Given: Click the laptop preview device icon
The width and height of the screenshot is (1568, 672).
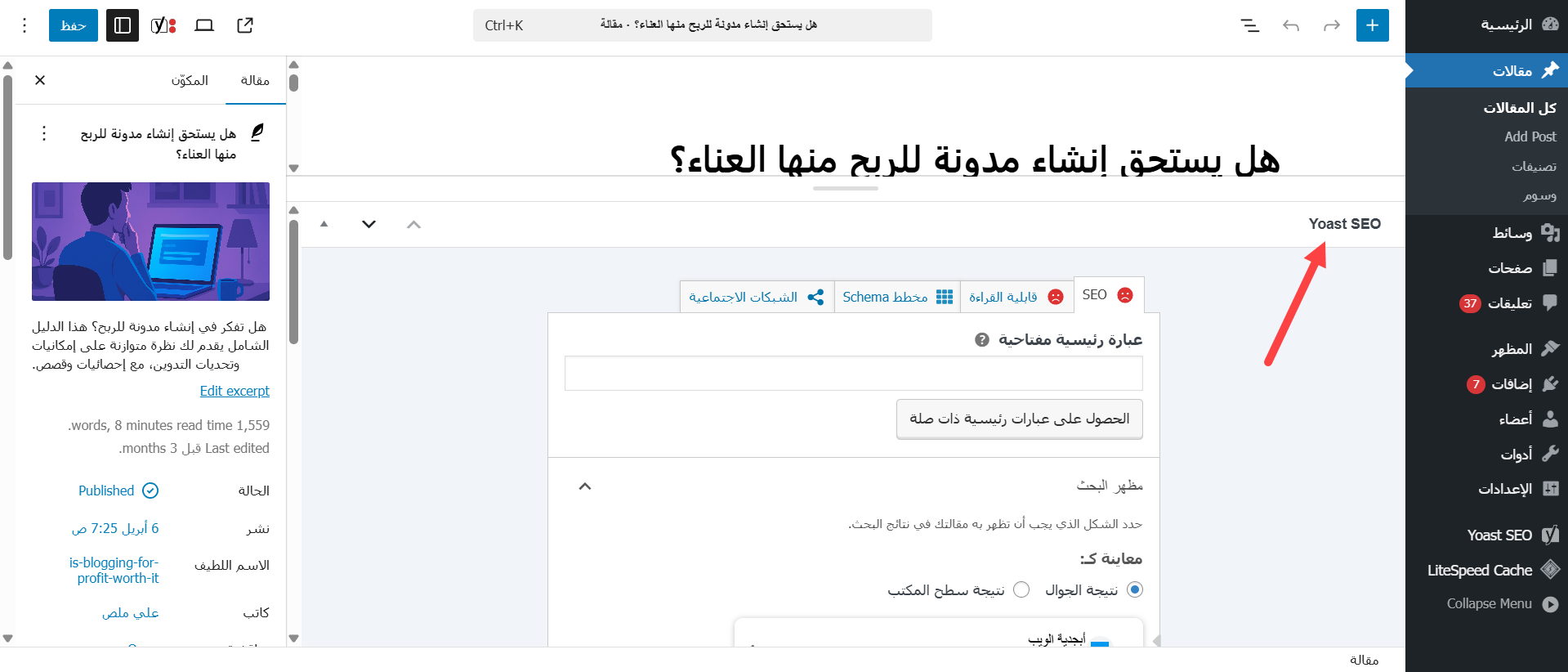Looking at the screenshot, I should click(x=204, y=25).
